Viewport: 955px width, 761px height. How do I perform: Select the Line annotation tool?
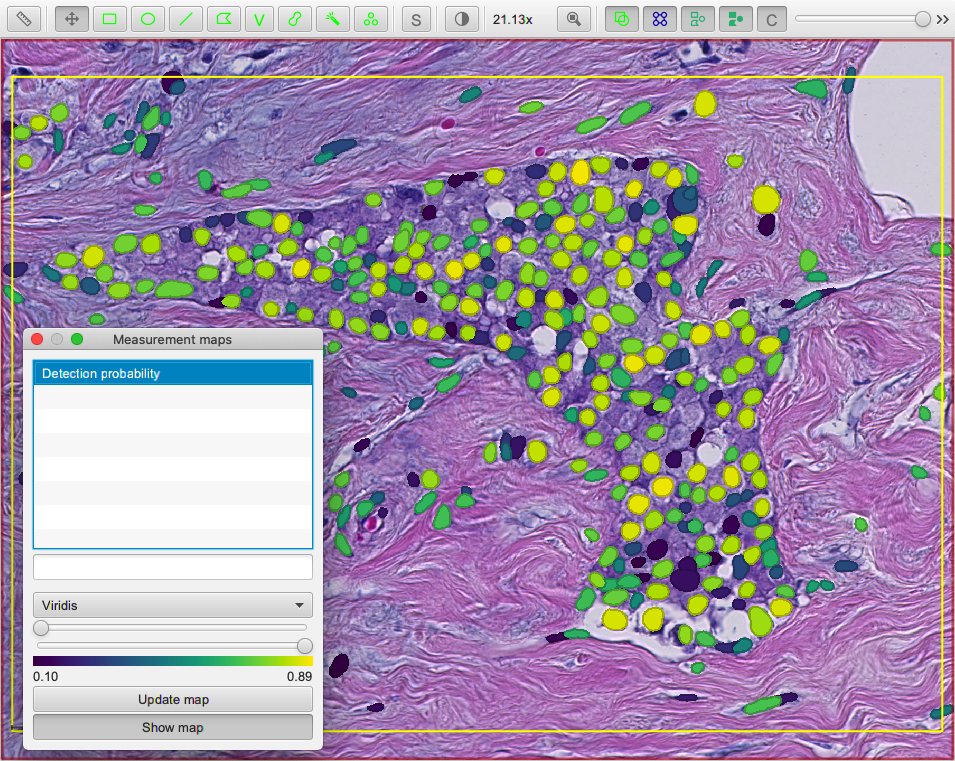tap(186, 19)
